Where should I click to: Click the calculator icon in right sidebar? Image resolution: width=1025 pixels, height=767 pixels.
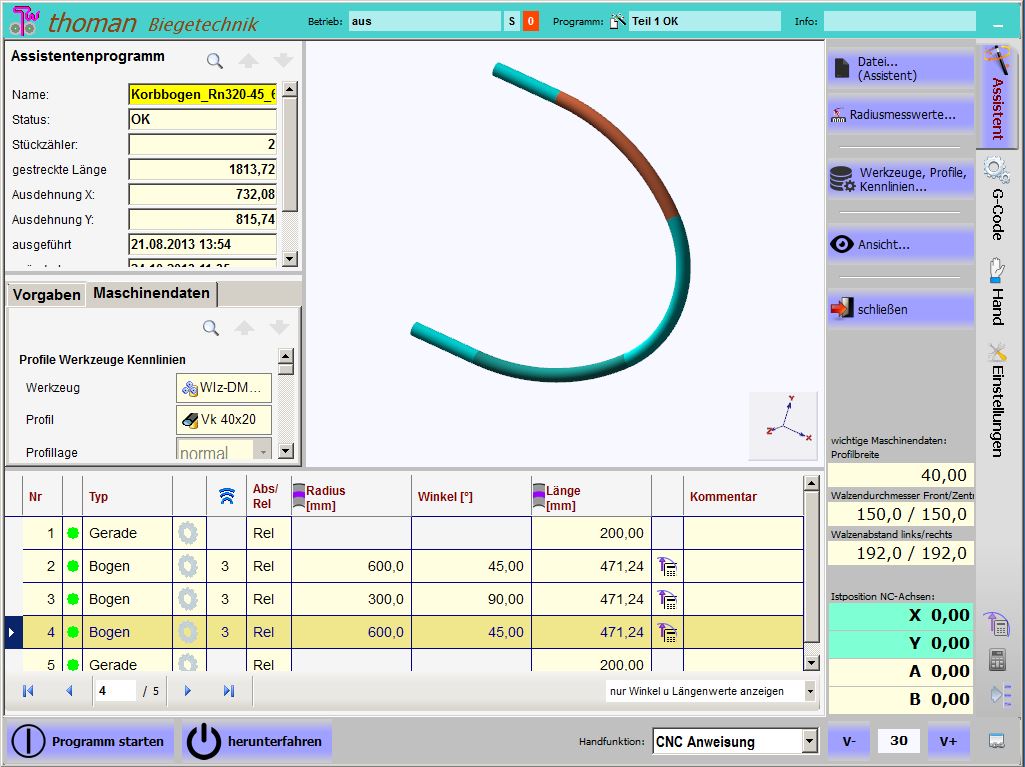point(997,660)
